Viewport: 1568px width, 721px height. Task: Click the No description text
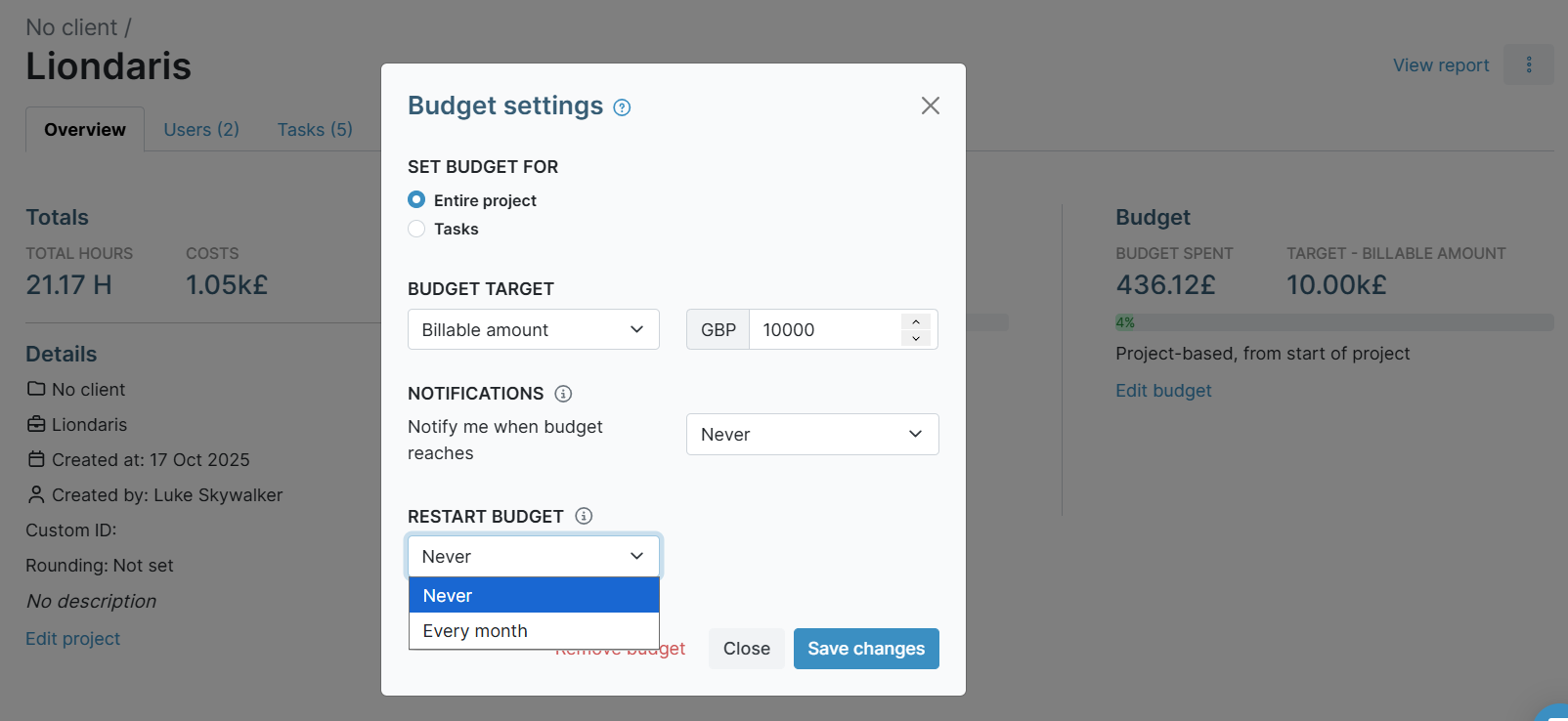[x=92, y=601]
